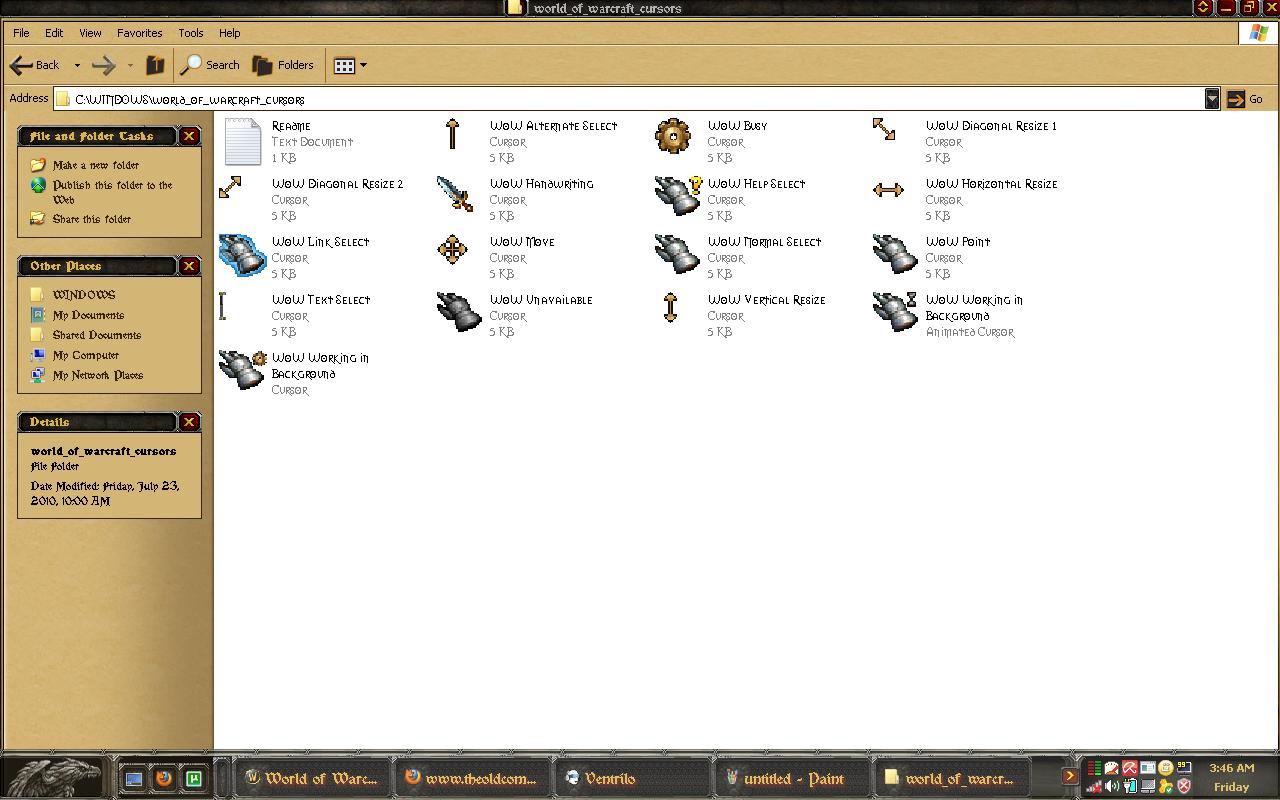The width and height of the screenshot is (1280, 800).
Task: Open the WoW Busy cursor file
Action: pyautogui.click(x=673, y=137)
